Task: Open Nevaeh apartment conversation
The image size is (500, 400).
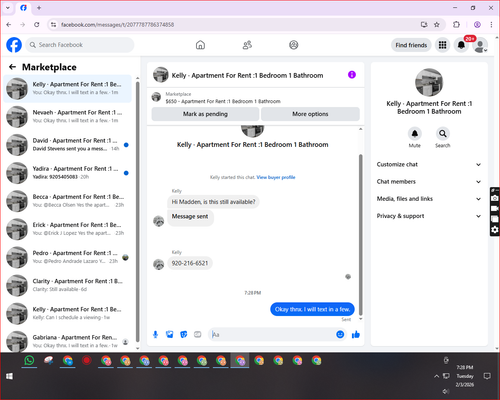Action: [68, 117]
